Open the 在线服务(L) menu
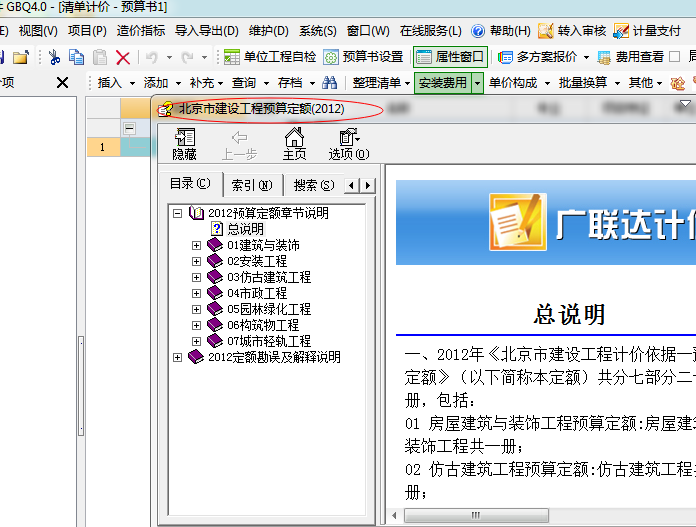This screenshot has height=527, width=696. click(431, 31)
